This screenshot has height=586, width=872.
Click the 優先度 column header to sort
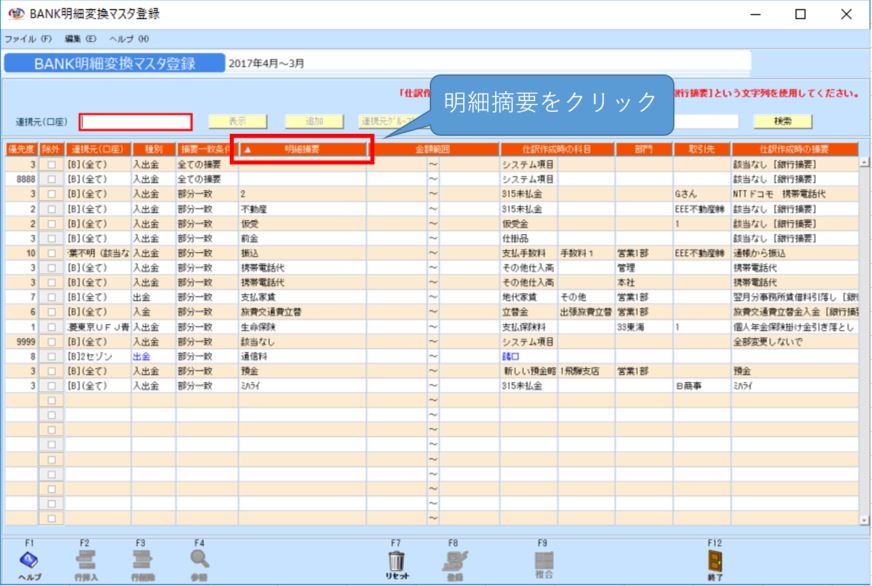pyautogui.click(x=20, y=149)
